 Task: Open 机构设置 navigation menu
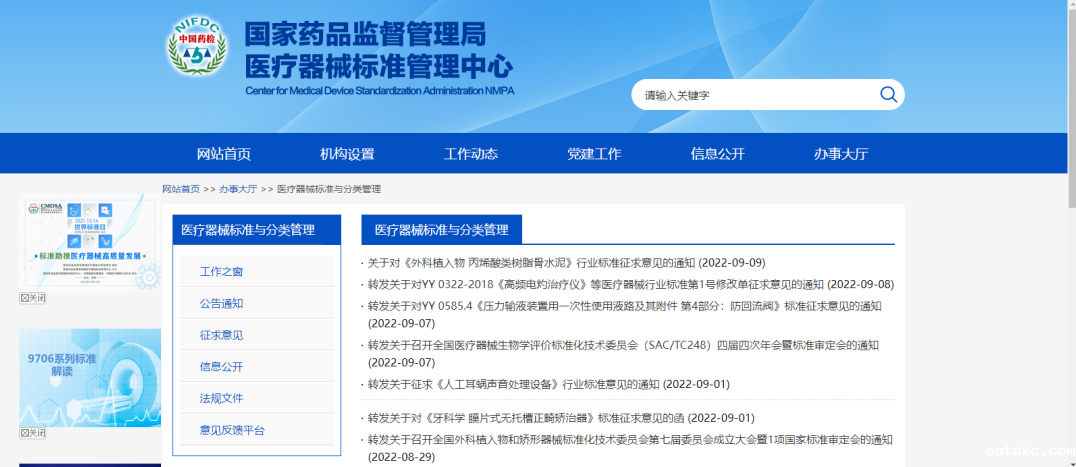click(x=347, y=154)
